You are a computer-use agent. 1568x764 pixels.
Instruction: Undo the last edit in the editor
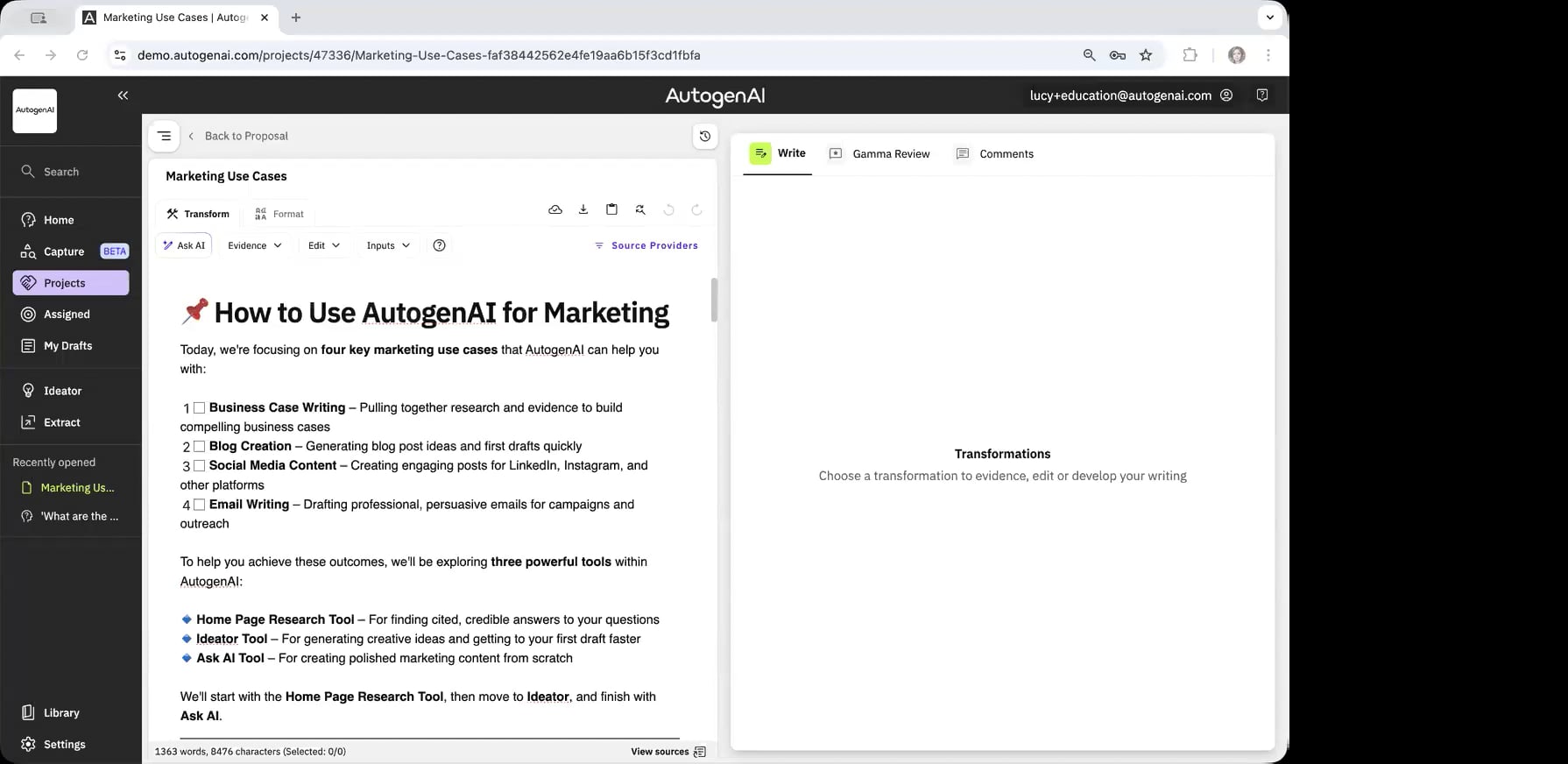click(668, 209)
